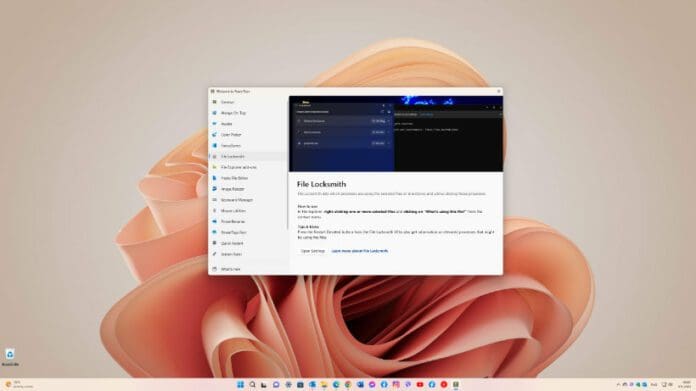
Task: Open the Instagram taskbar icon
Action: [x=396, y=384]
